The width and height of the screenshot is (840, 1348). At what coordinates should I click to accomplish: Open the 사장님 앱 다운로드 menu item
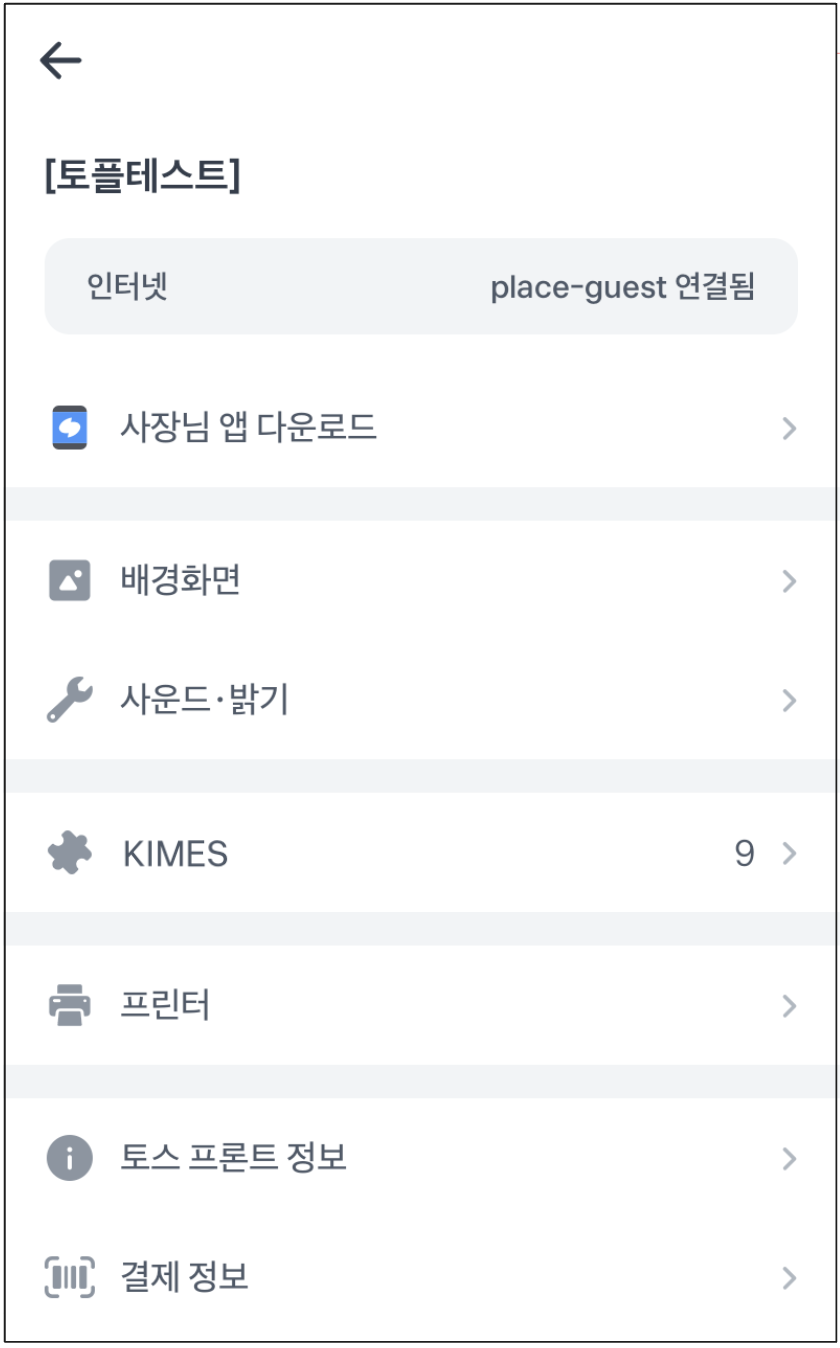pos(248,428)
